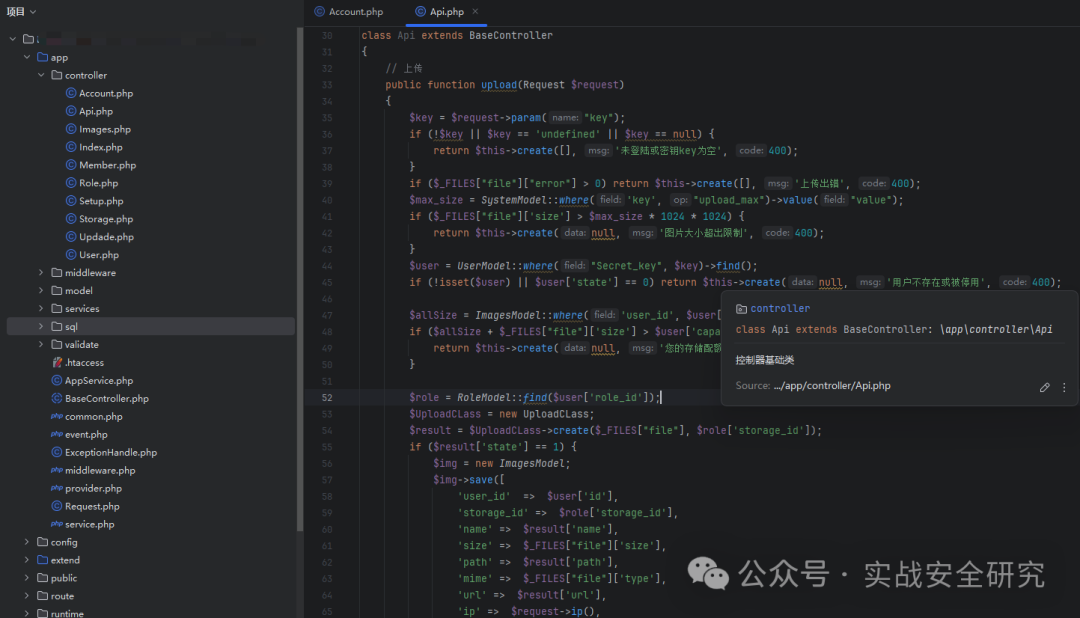The image size is (1080, 618).
Task: Click the class icon beside Request.php
Action: point(56,506)
